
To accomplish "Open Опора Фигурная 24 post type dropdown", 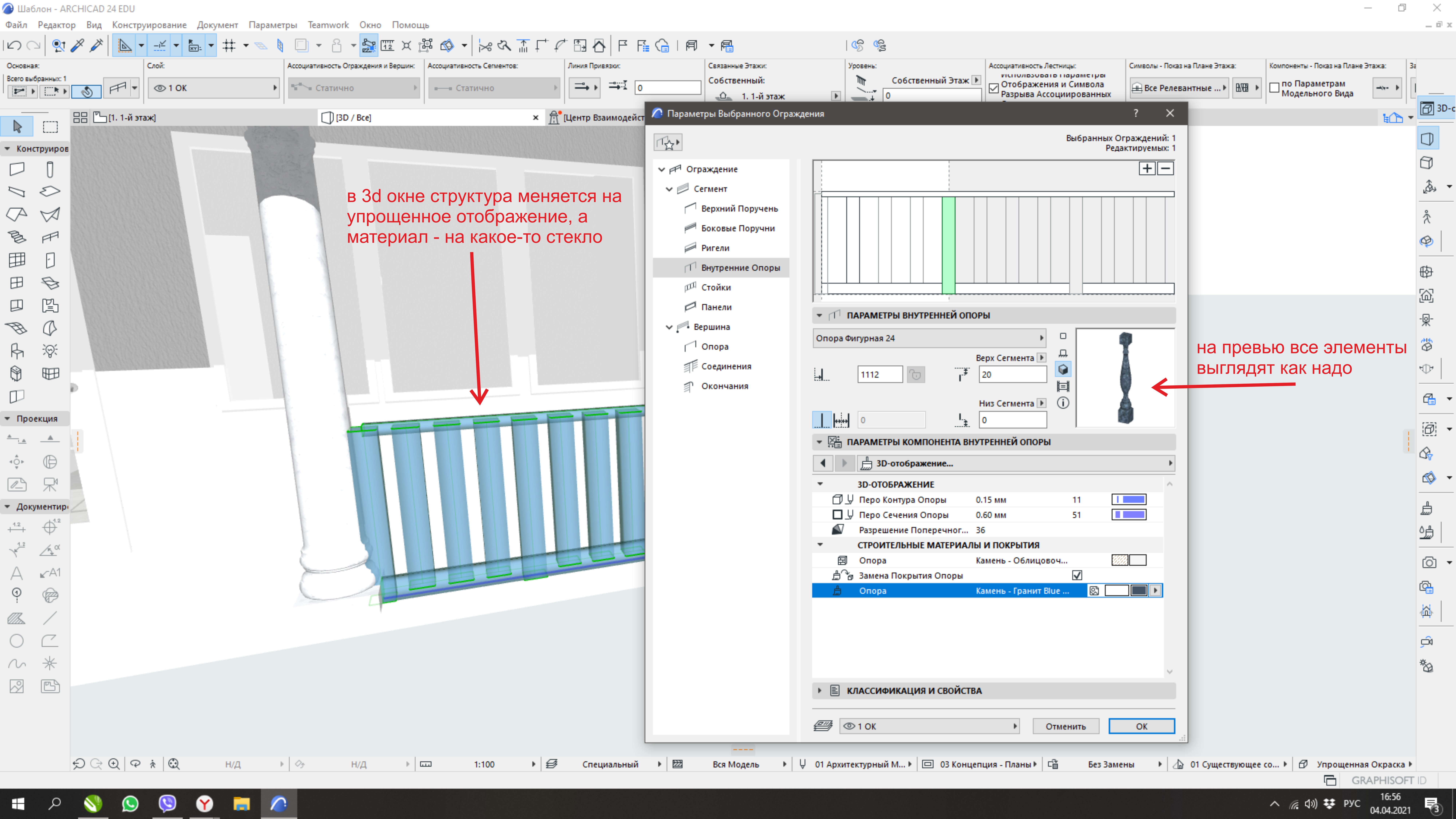I will (x=930, y=338).
